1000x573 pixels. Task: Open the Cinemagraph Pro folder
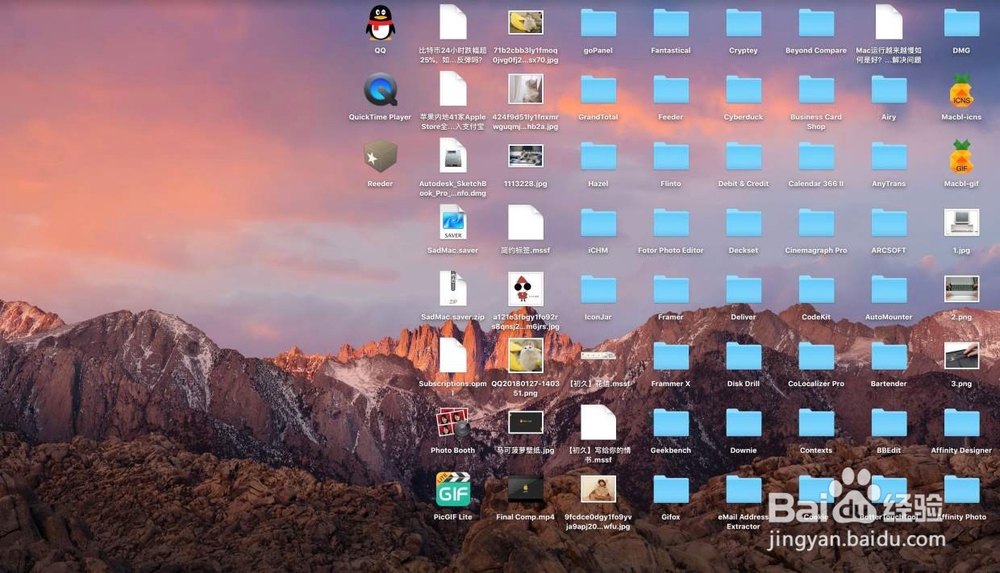[x=816, y=223]
